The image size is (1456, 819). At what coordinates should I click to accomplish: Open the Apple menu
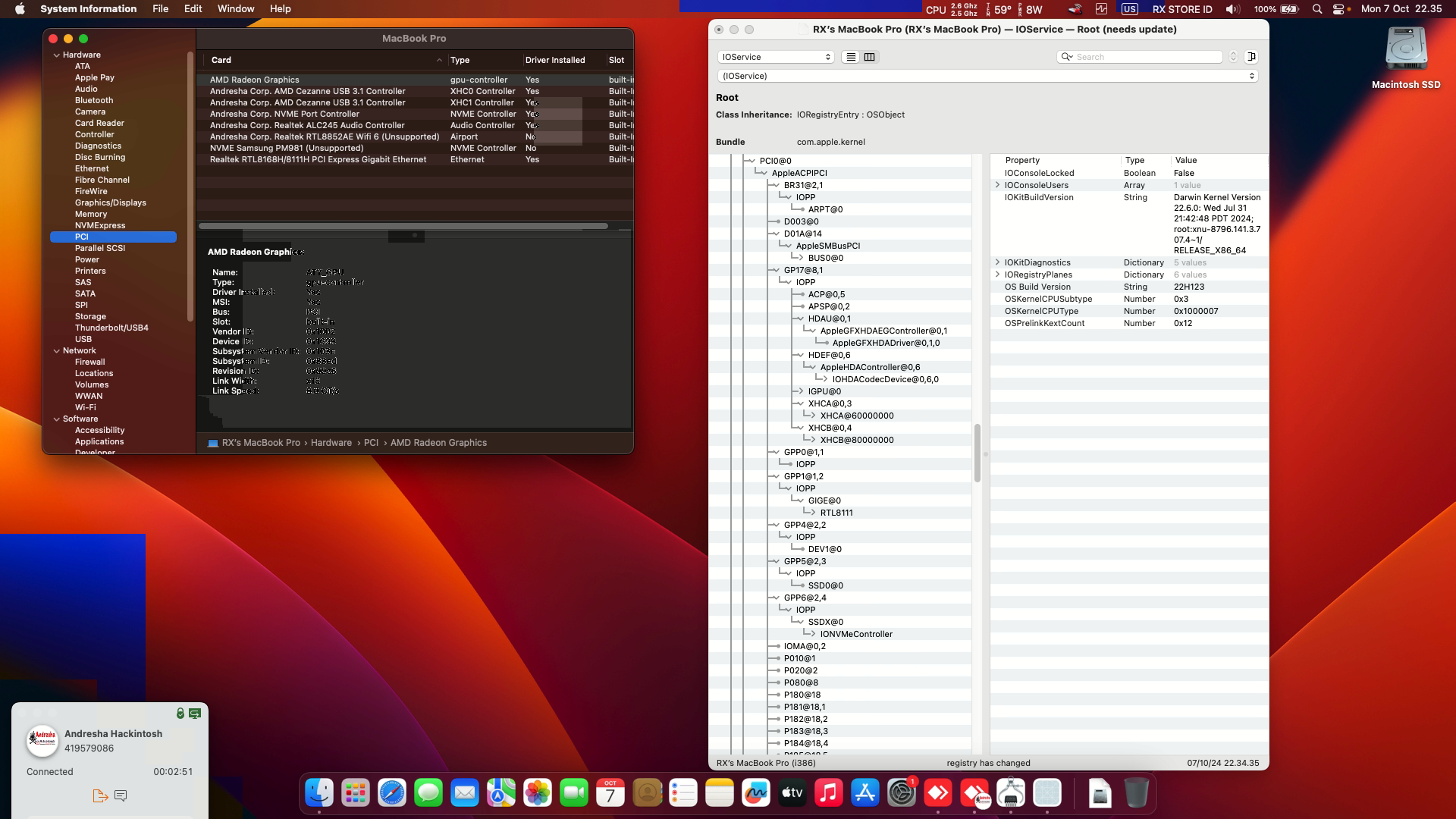coord(20,9)
